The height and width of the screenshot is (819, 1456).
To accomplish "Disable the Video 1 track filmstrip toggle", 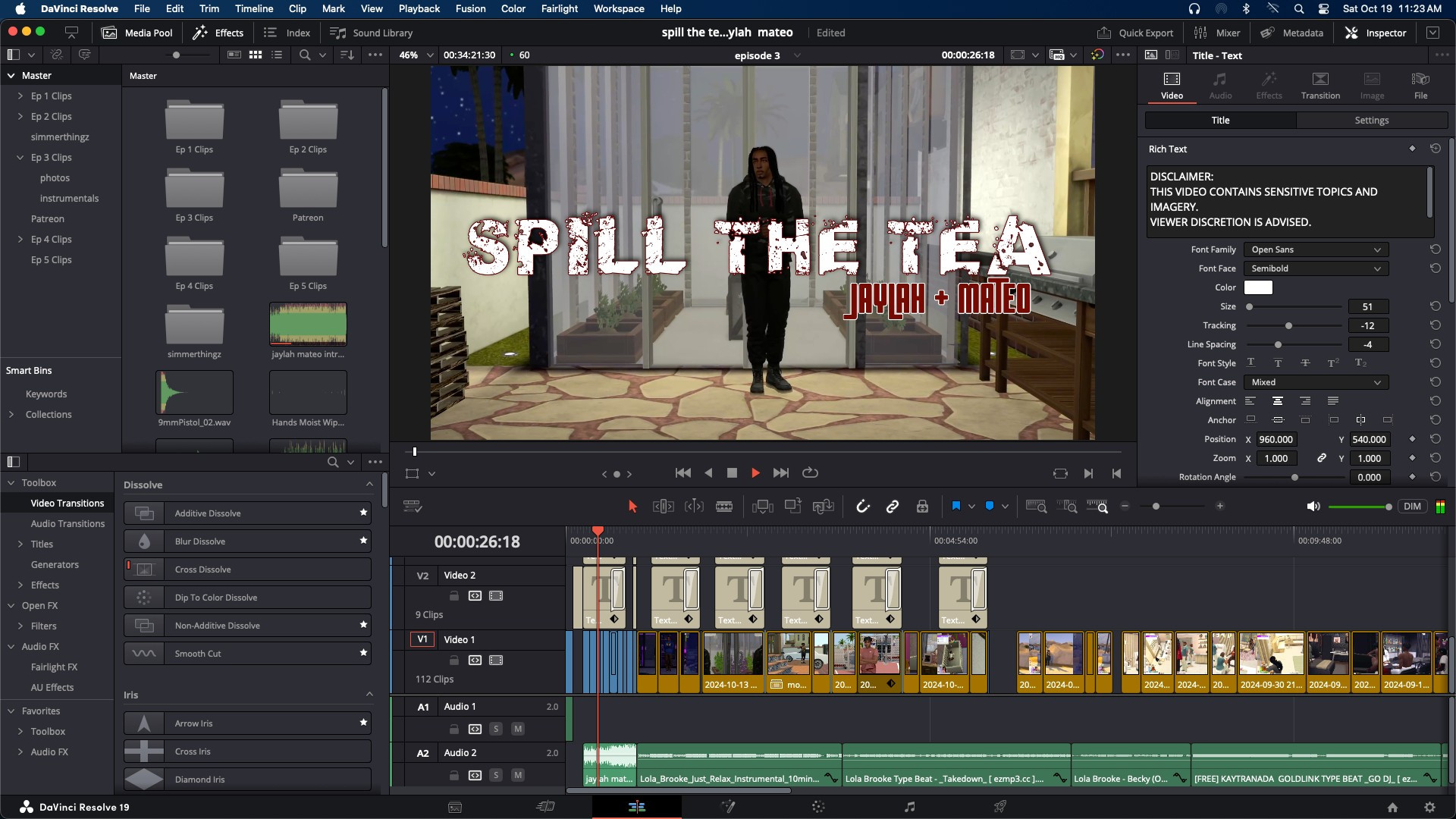I will click(496, 661).
